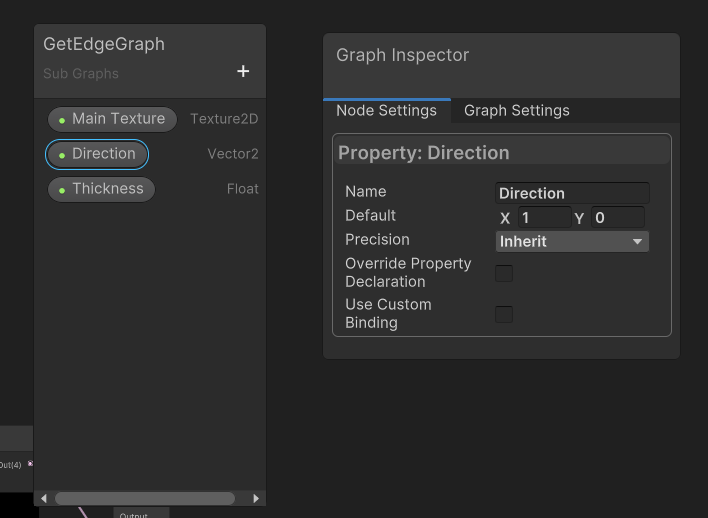Enable Override Property Declaration checkbox

click(x=504, y=273)
